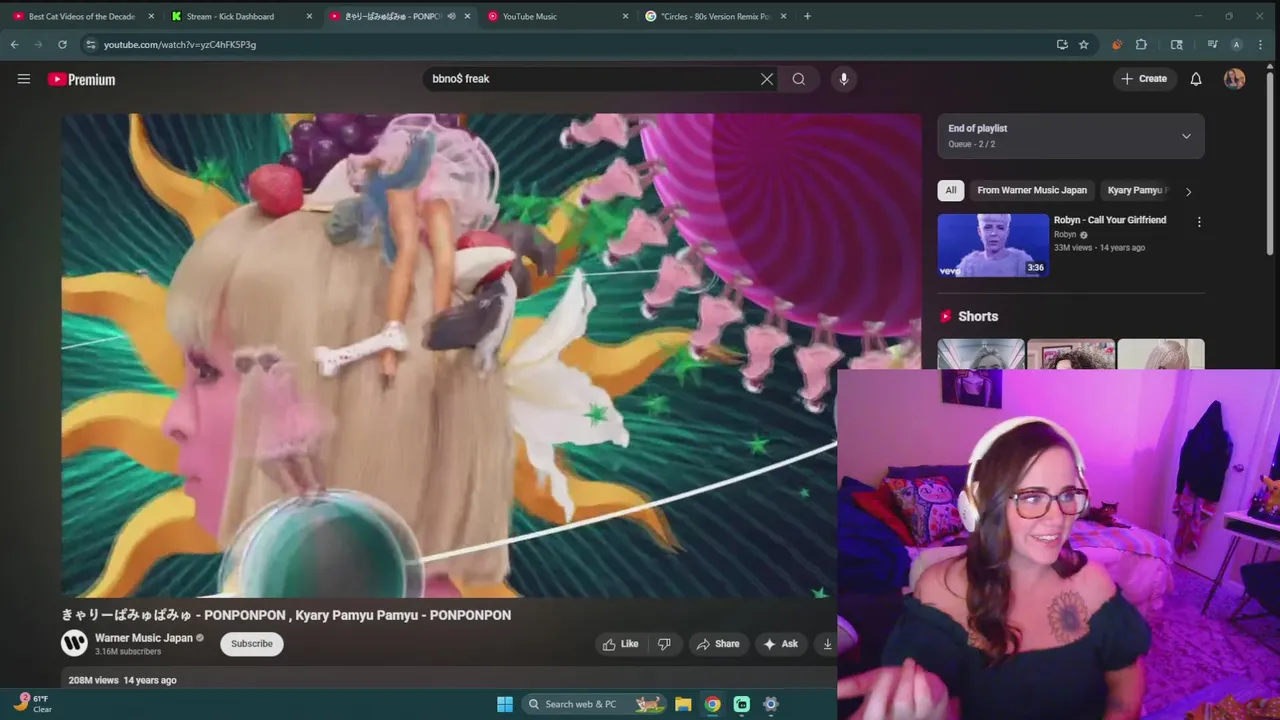Expand the End of playlist queue panel
Screen dimensions: 1280x720
pyautogui.click(x=1186, y=136)
